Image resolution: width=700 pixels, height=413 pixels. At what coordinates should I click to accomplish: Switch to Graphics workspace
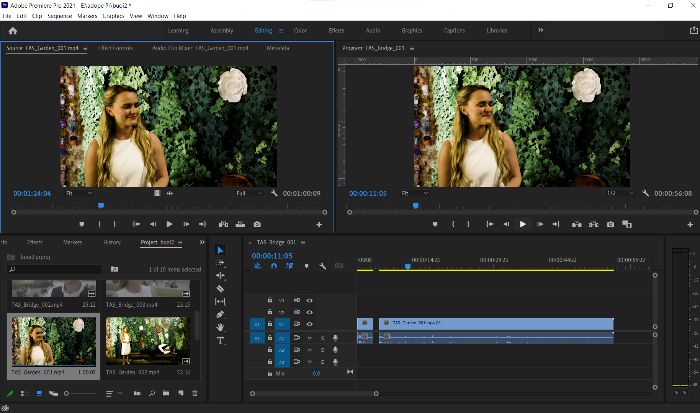[x=412, y=30]
